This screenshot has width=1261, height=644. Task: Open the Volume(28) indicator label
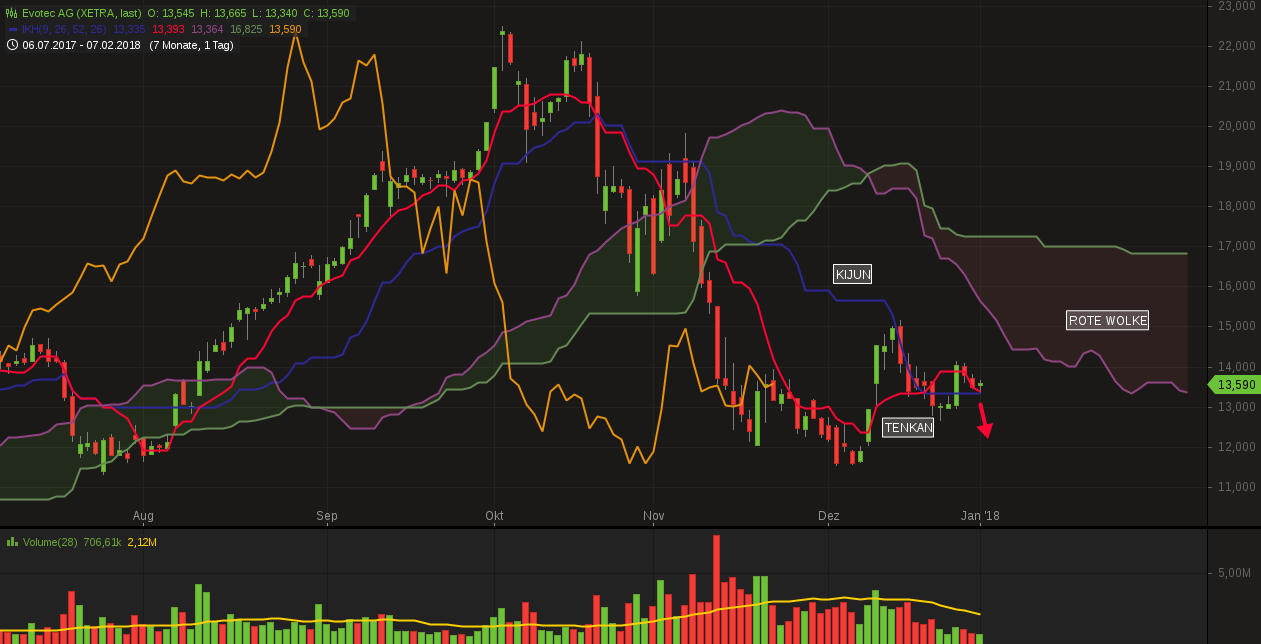pyautogui.click(x=50, y=542)
